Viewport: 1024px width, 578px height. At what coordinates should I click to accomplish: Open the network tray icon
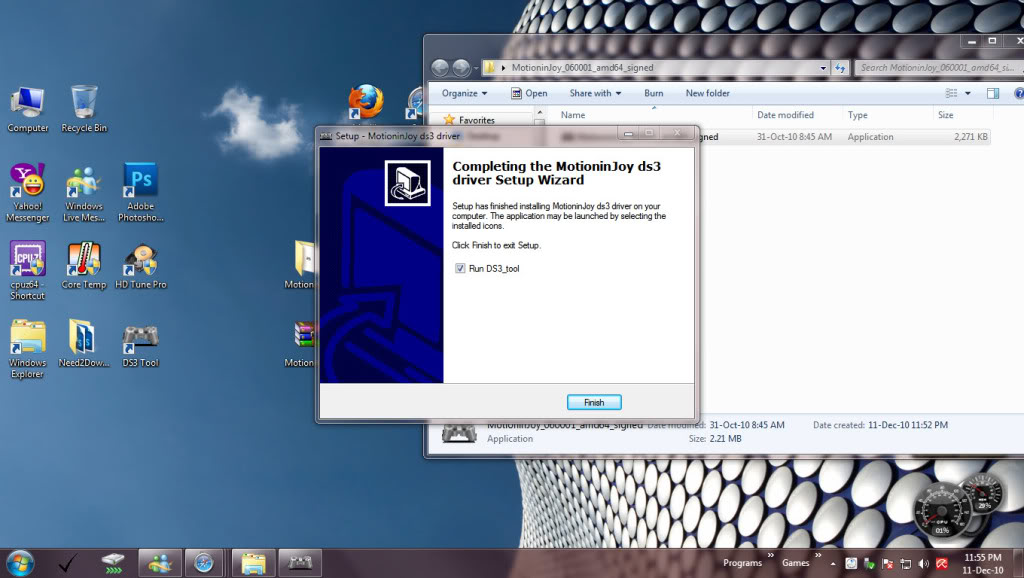click(906, 564)
